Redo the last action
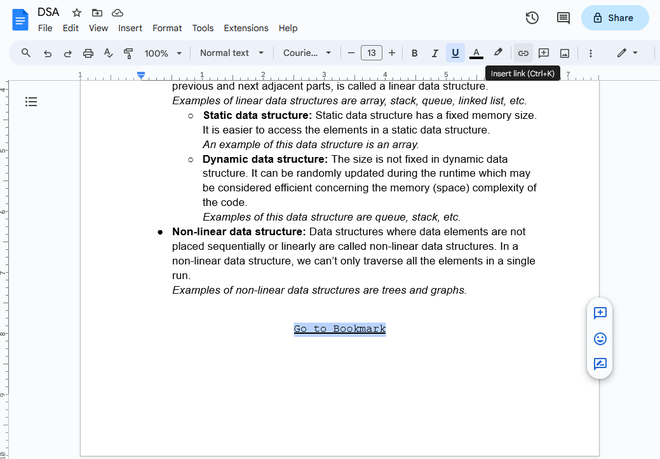 pyautogui.click(x=67, y=53)
